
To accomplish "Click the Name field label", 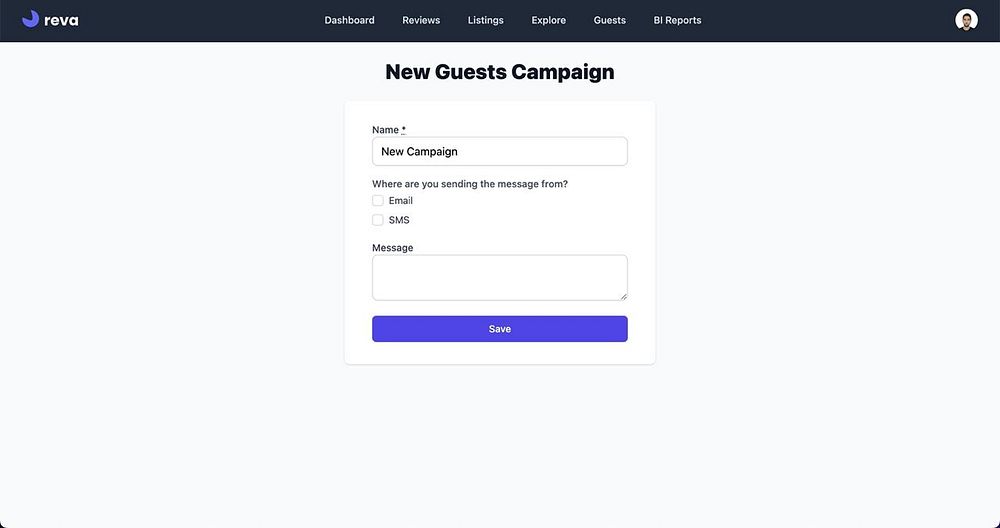I will (386, 130).
